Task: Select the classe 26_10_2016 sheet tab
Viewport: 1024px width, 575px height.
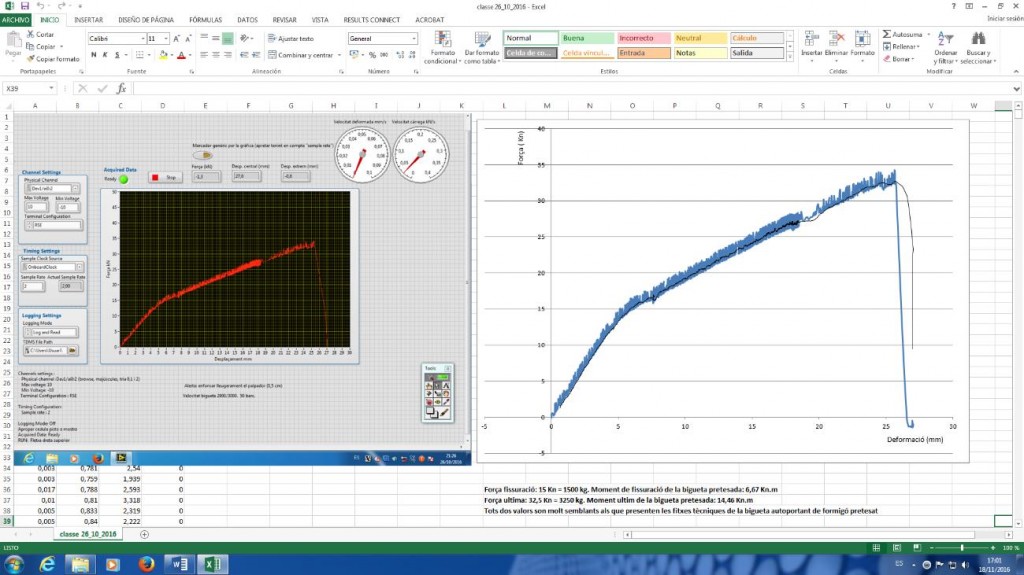Action: (x=88, y=534)
